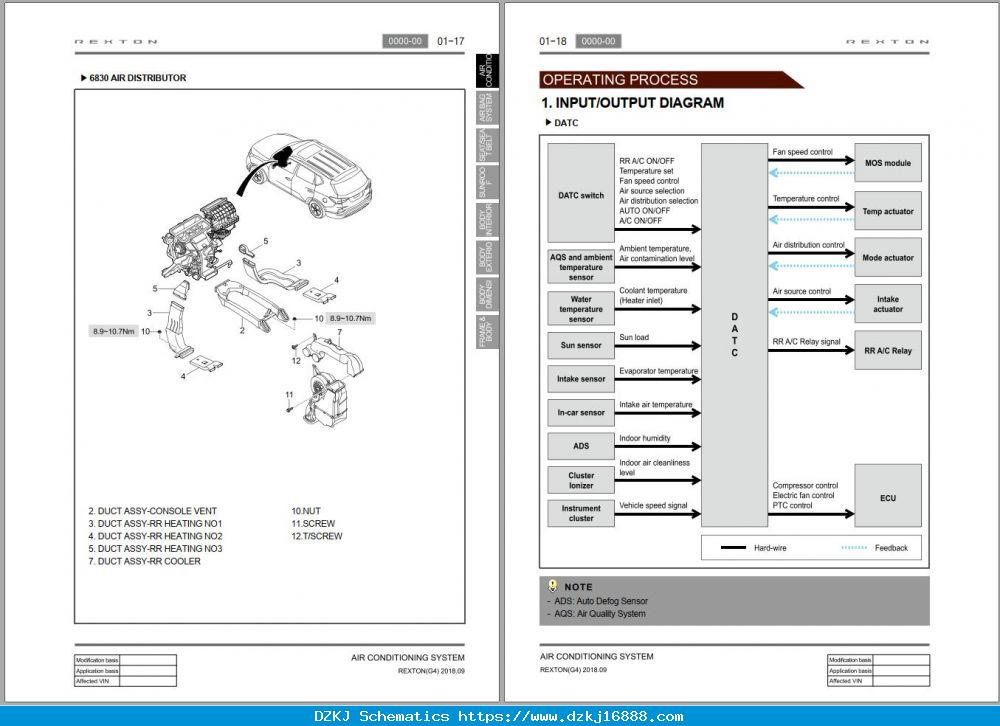Screen dimensions: 1000x726
Task: Click the '12.T/SCREW' parts entry
Action: point(317,536)
